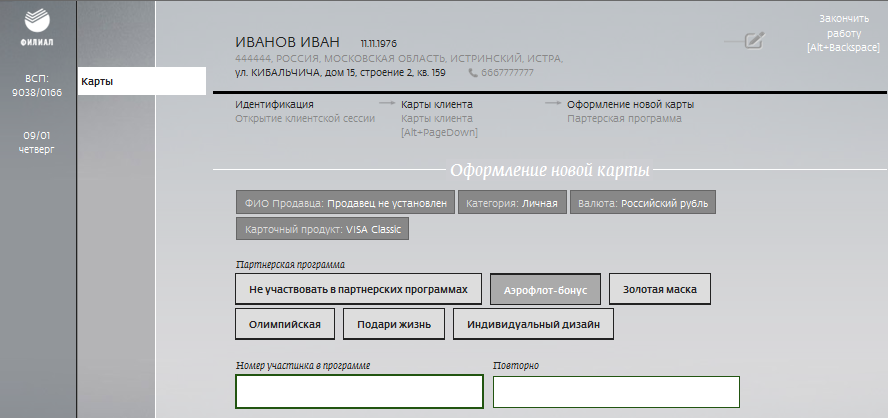Viewport: 888px width, 418px height.
Task: Choose Индивидуальный дизайн option
Action: 533,324
